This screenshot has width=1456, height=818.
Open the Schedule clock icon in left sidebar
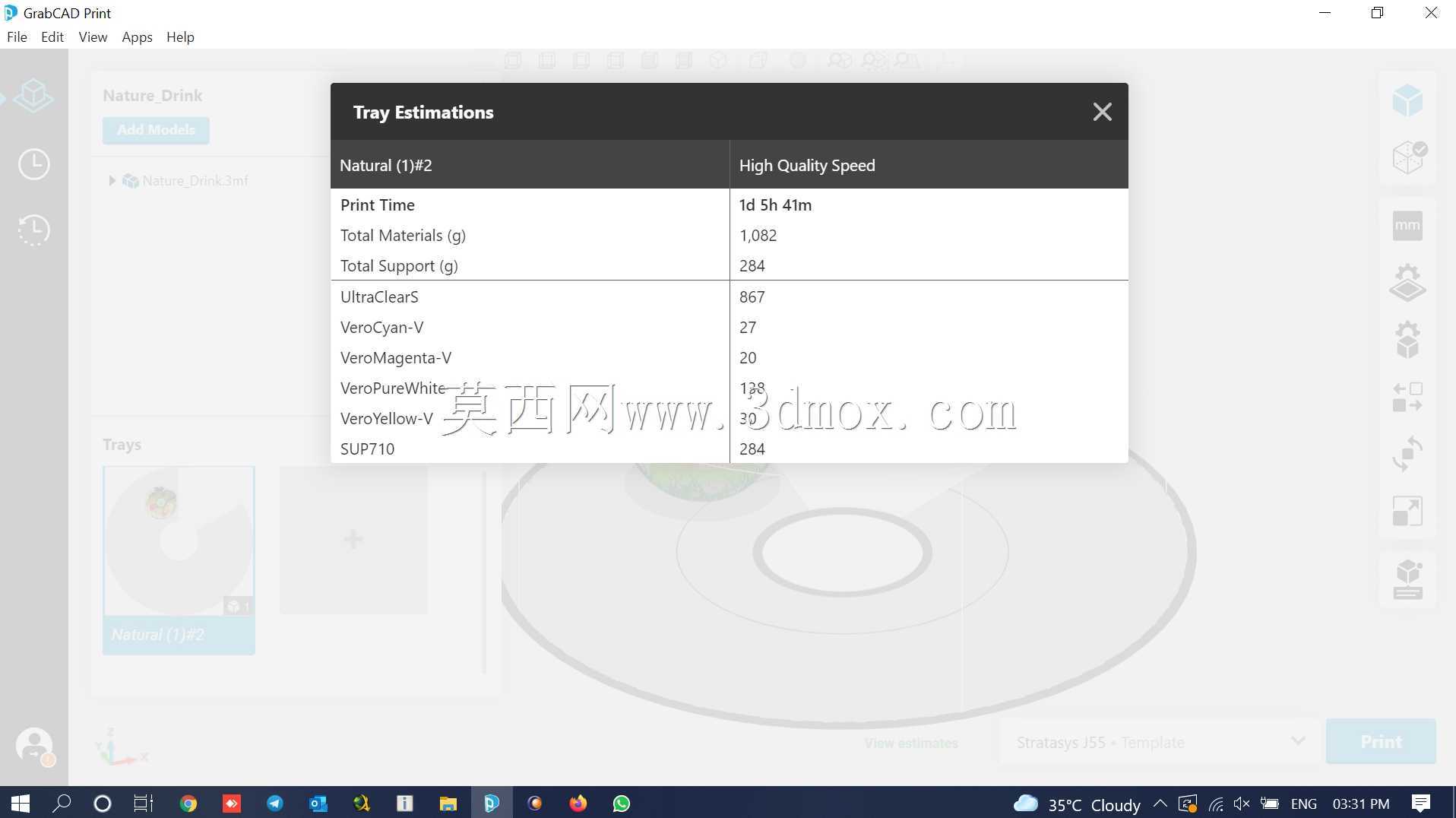click(33, 164)
